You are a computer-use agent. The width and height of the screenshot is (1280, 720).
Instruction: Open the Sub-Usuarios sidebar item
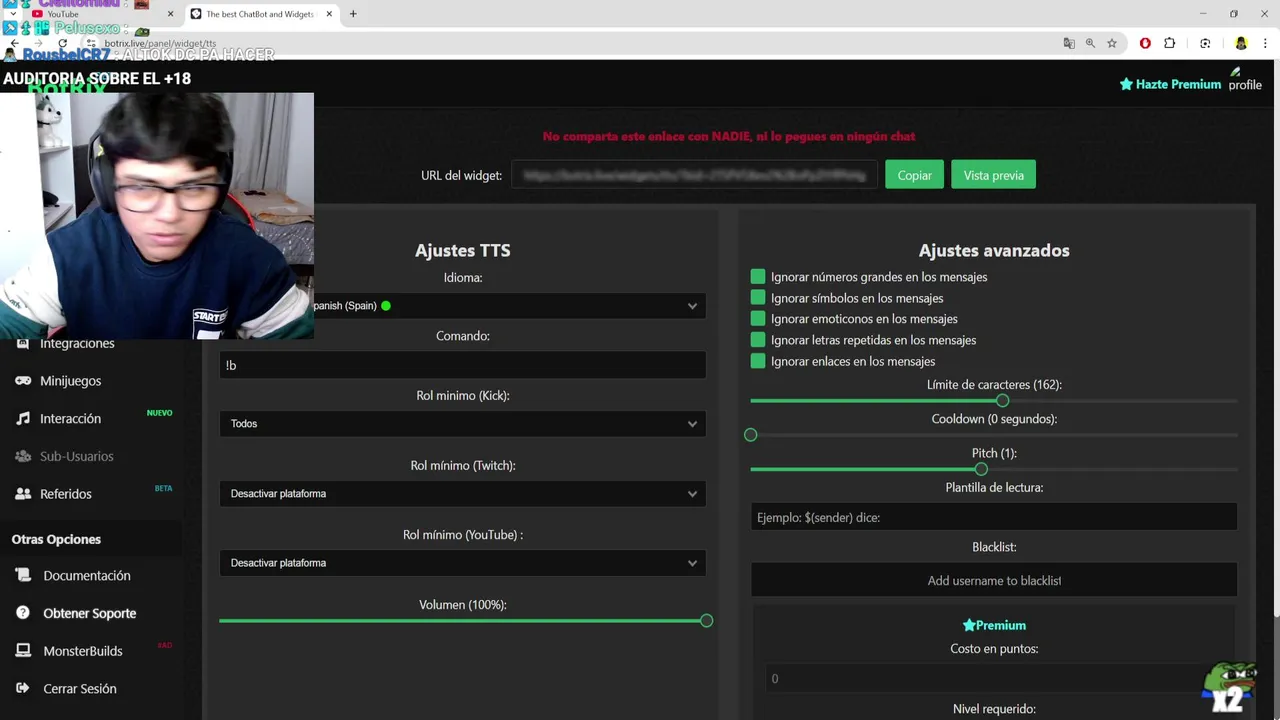[76, 456]
